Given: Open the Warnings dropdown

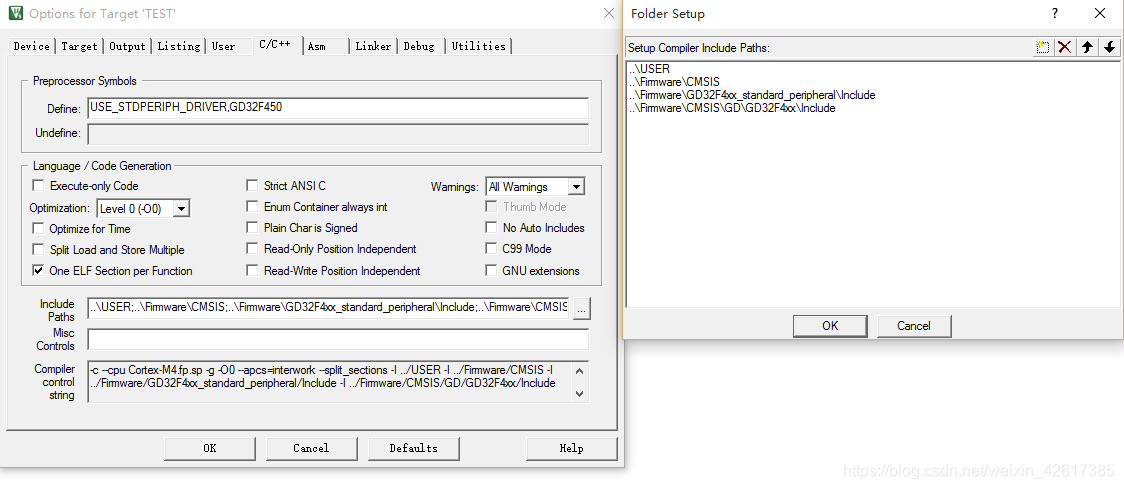Looking at the screenshot, I should pos(576,186).
